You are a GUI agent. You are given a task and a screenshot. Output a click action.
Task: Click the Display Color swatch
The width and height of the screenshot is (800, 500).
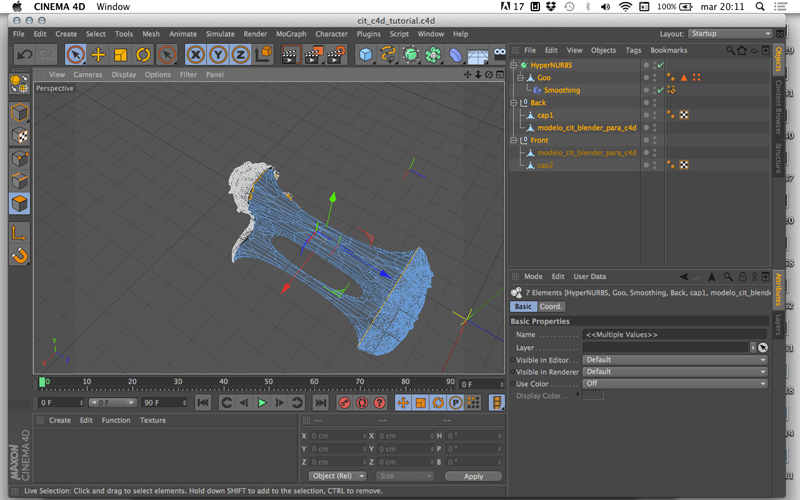[x=593, y=396]
